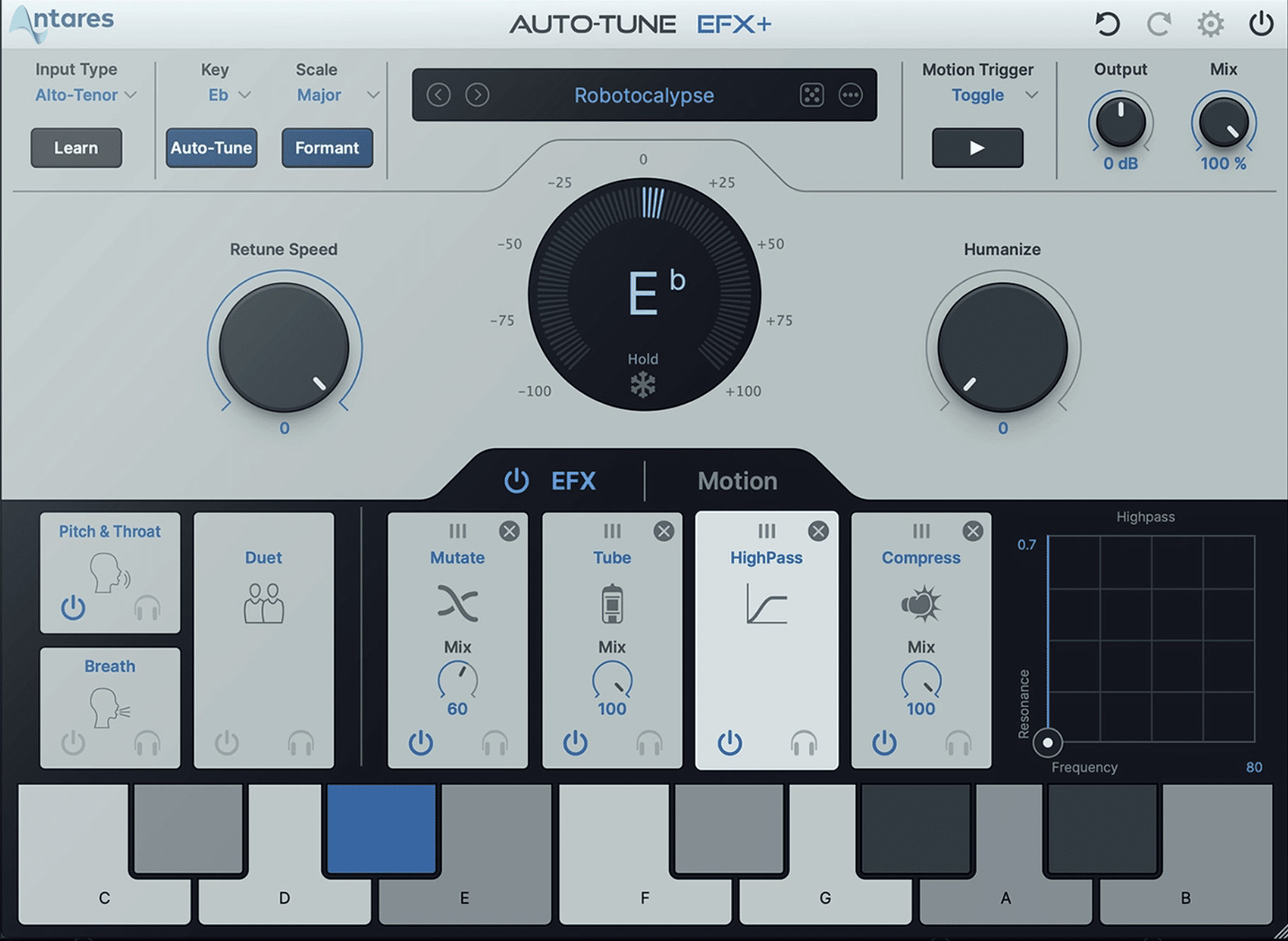The height and width of the screenshot is (941, 1288).
Task: Solo Duet with its headphones icon
Action: [301, 743]
